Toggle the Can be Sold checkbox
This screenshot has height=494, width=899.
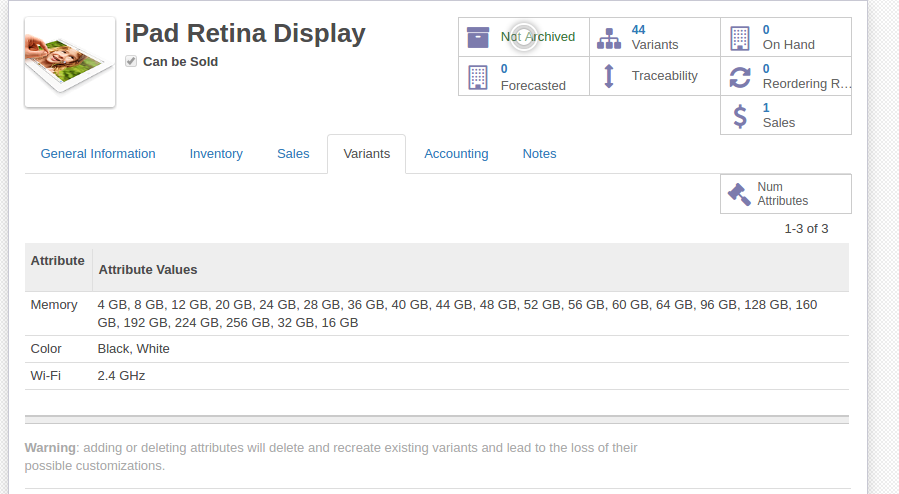[x=131, y=61]
